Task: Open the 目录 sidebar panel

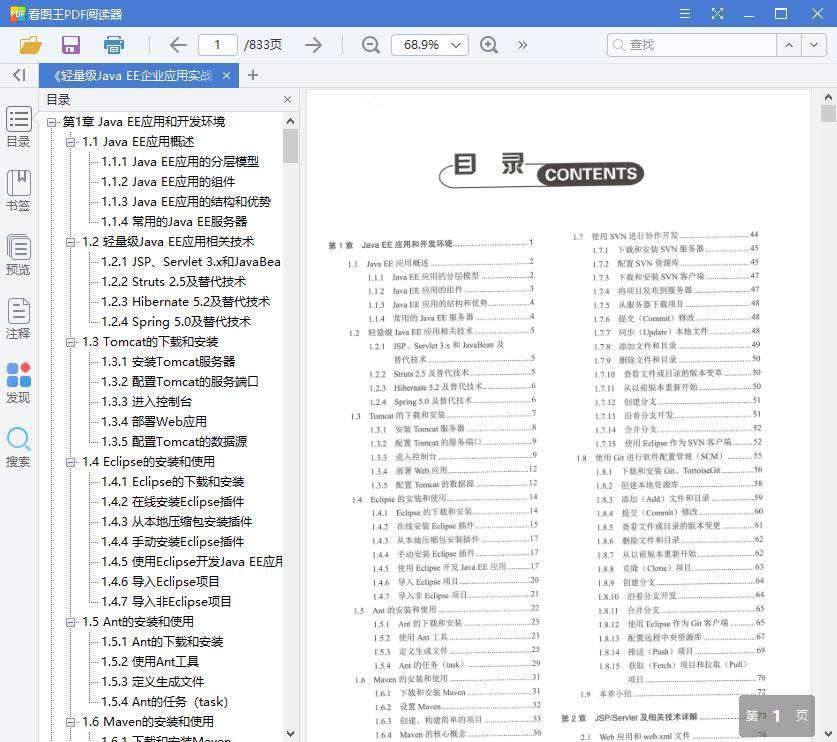Action: pos(19,127)
